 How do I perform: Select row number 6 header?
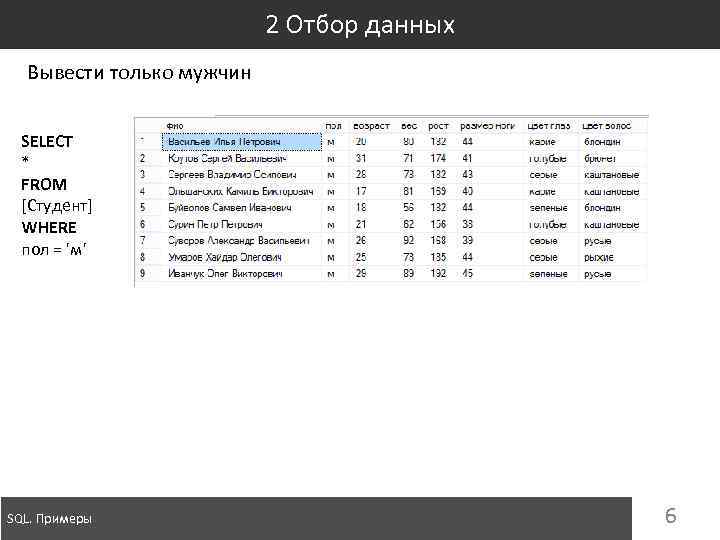tap(142, 225)
